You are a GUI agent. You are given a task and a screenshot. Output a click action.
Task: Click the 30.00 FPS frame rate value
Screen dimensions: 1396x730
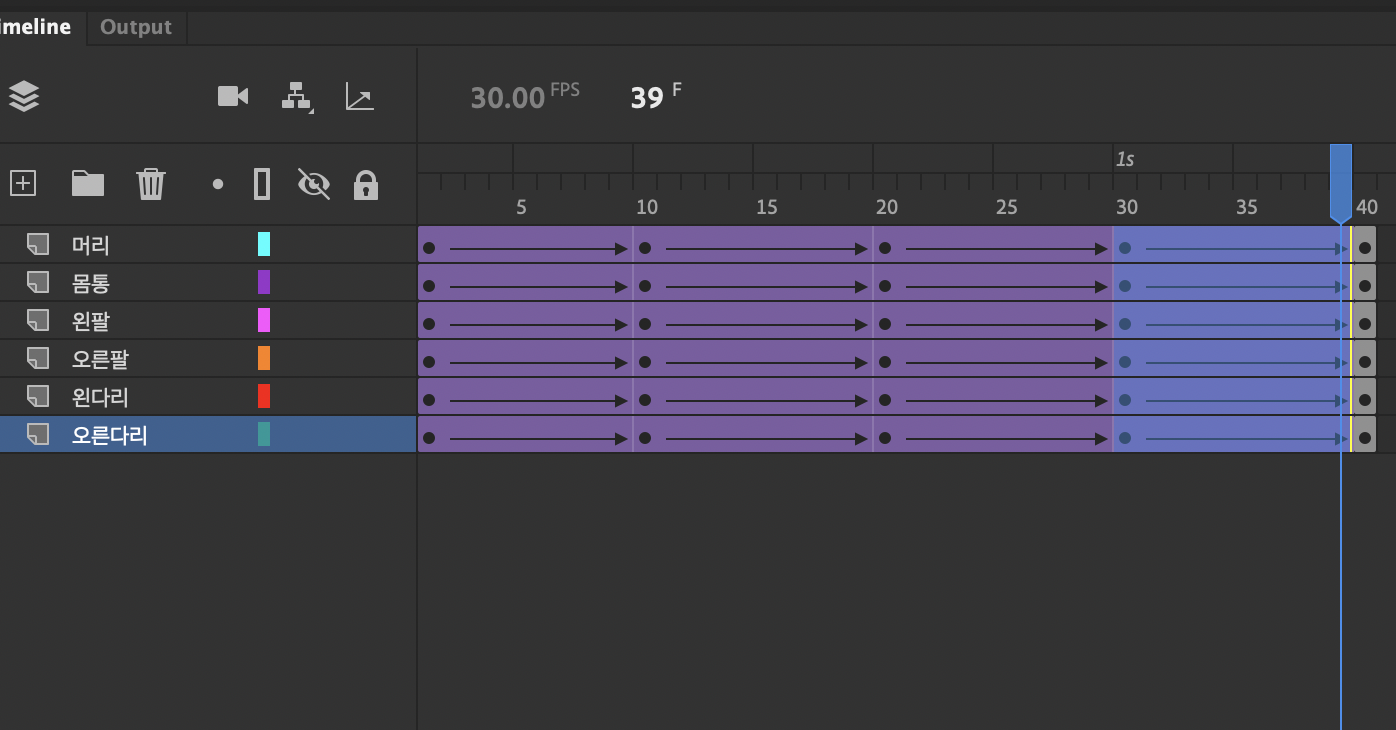(x=508, y=97)
